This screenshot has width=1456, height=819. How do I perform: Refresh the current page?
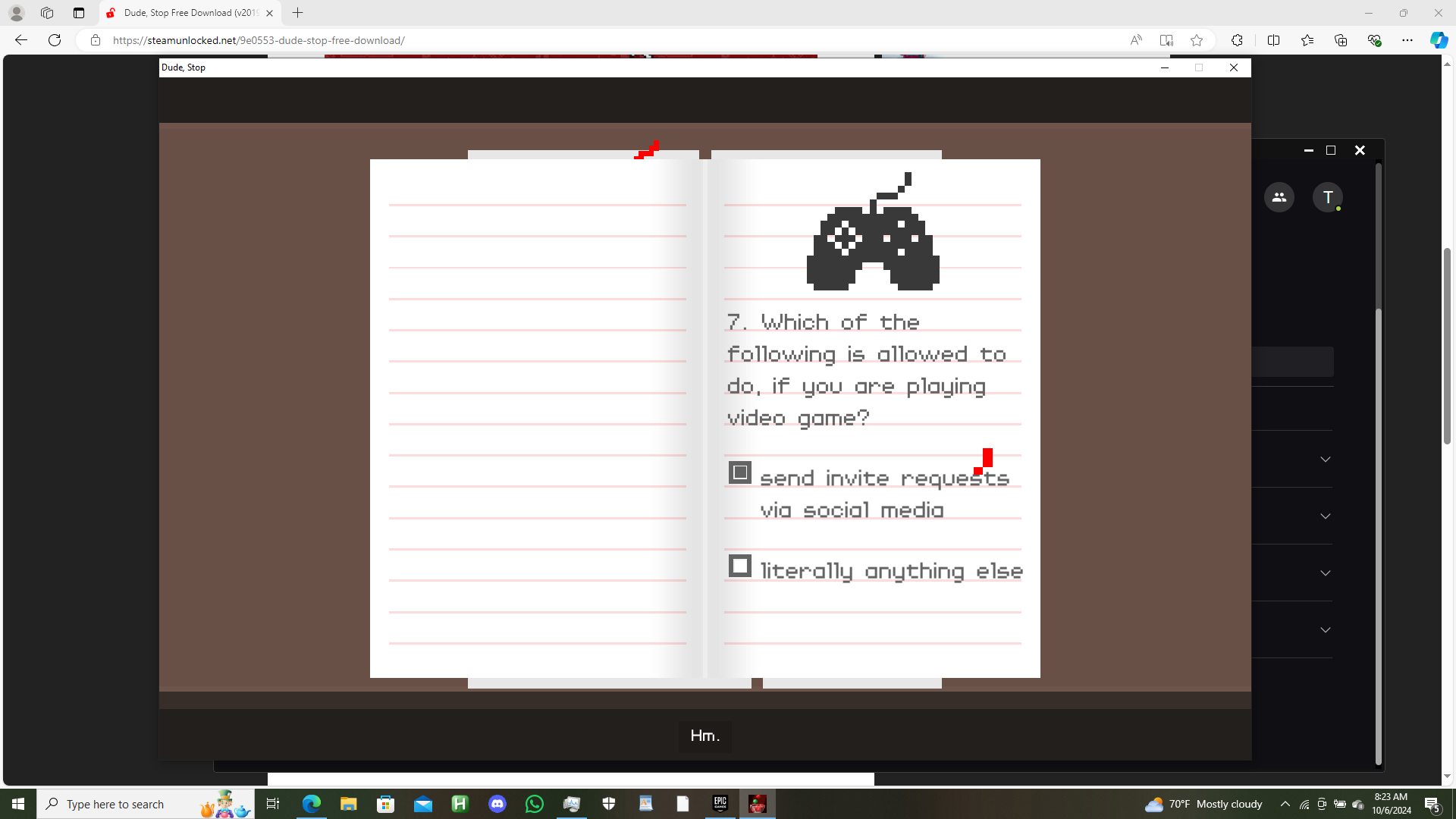(55, 40)
